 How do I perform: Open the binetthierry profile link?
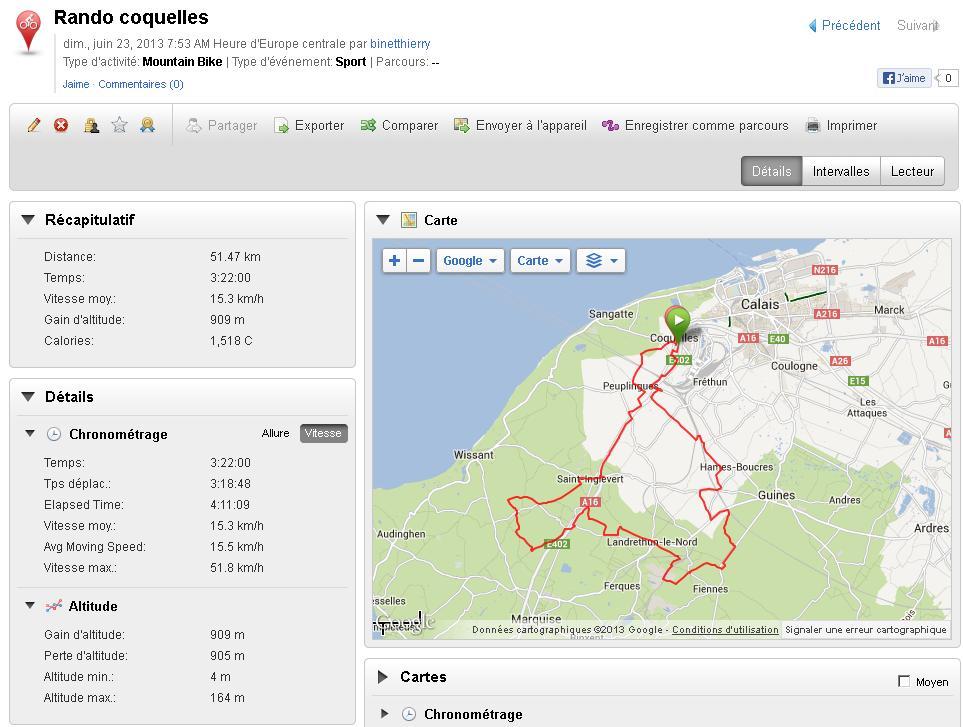click(x=400, y=44)
